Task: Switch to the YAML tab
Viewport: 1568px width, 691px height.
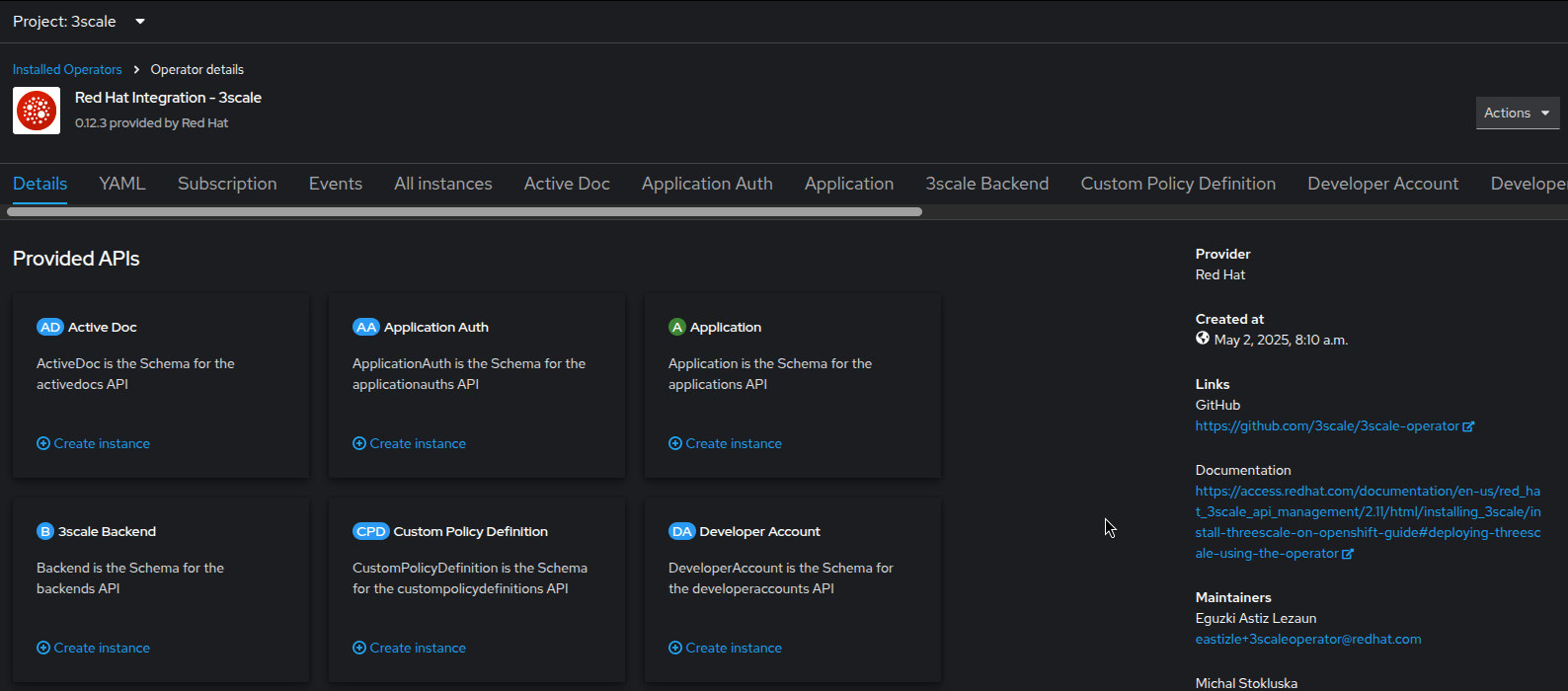Action: (x=122, y=184)
